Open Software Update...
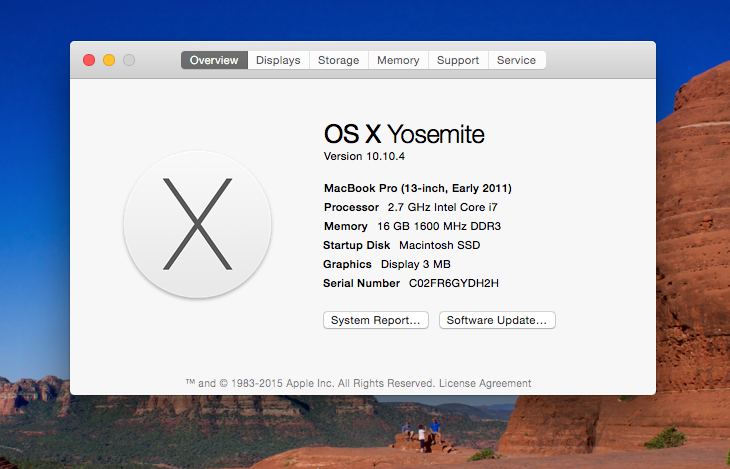730x469 pixels. (x=497, y=320)
